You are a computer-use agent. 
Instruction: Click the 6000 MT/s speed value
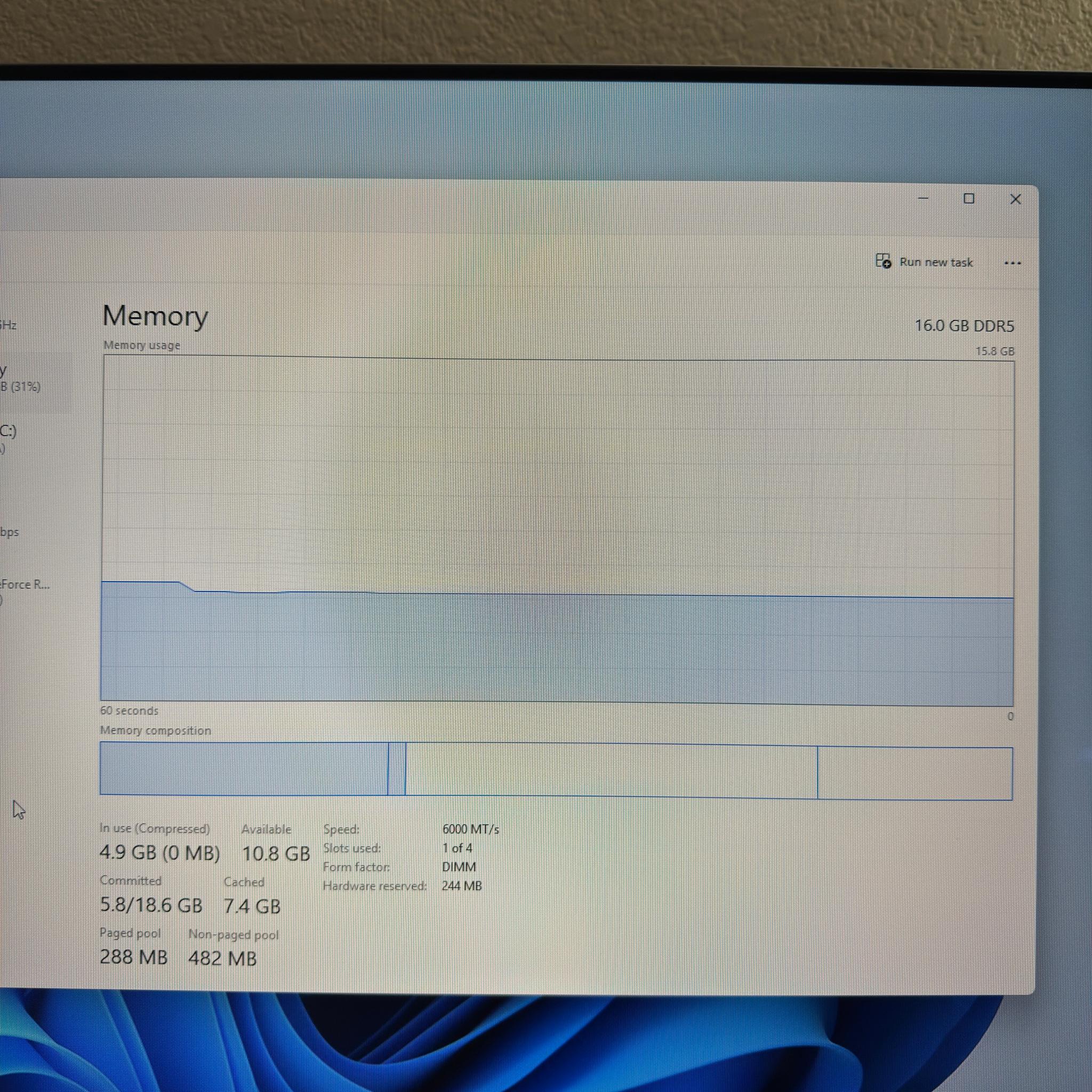pos(470,829)
